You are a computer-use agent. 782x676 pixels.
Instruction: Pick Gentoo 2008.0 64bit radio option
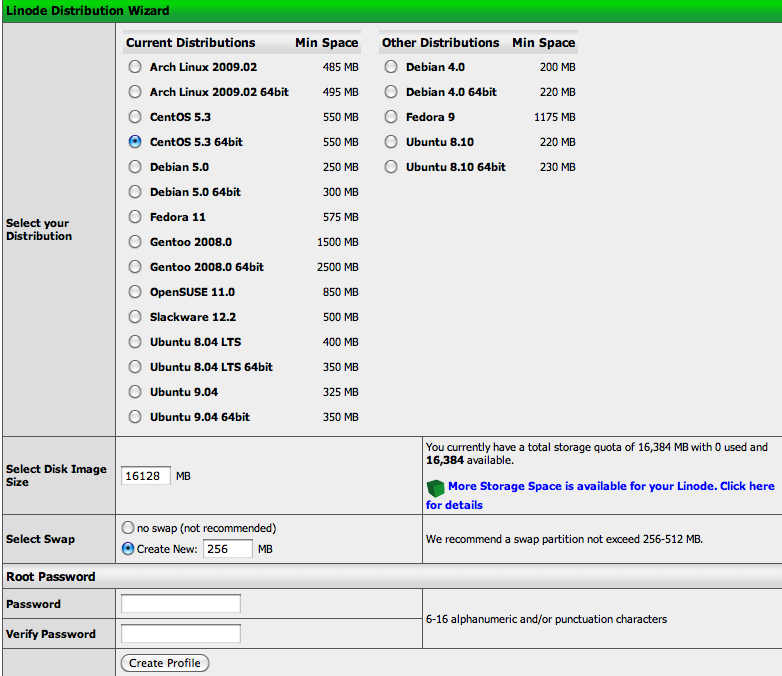[135, 267]
